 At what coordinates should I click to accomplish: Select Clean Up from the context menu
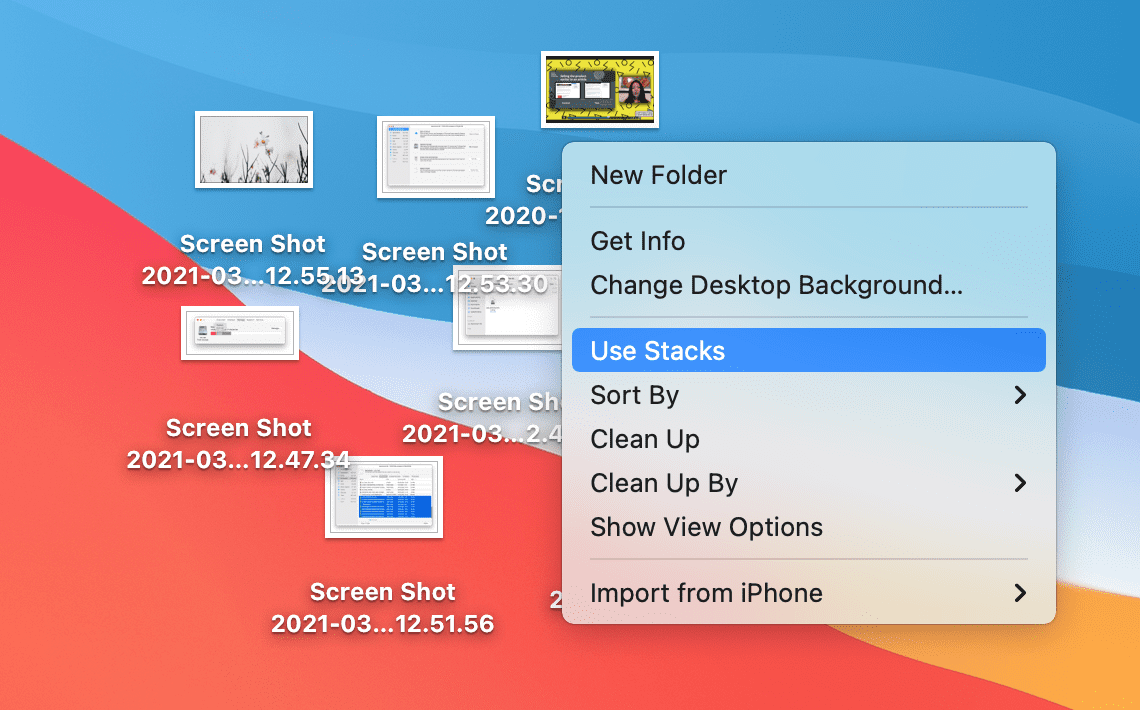point(645,439)
